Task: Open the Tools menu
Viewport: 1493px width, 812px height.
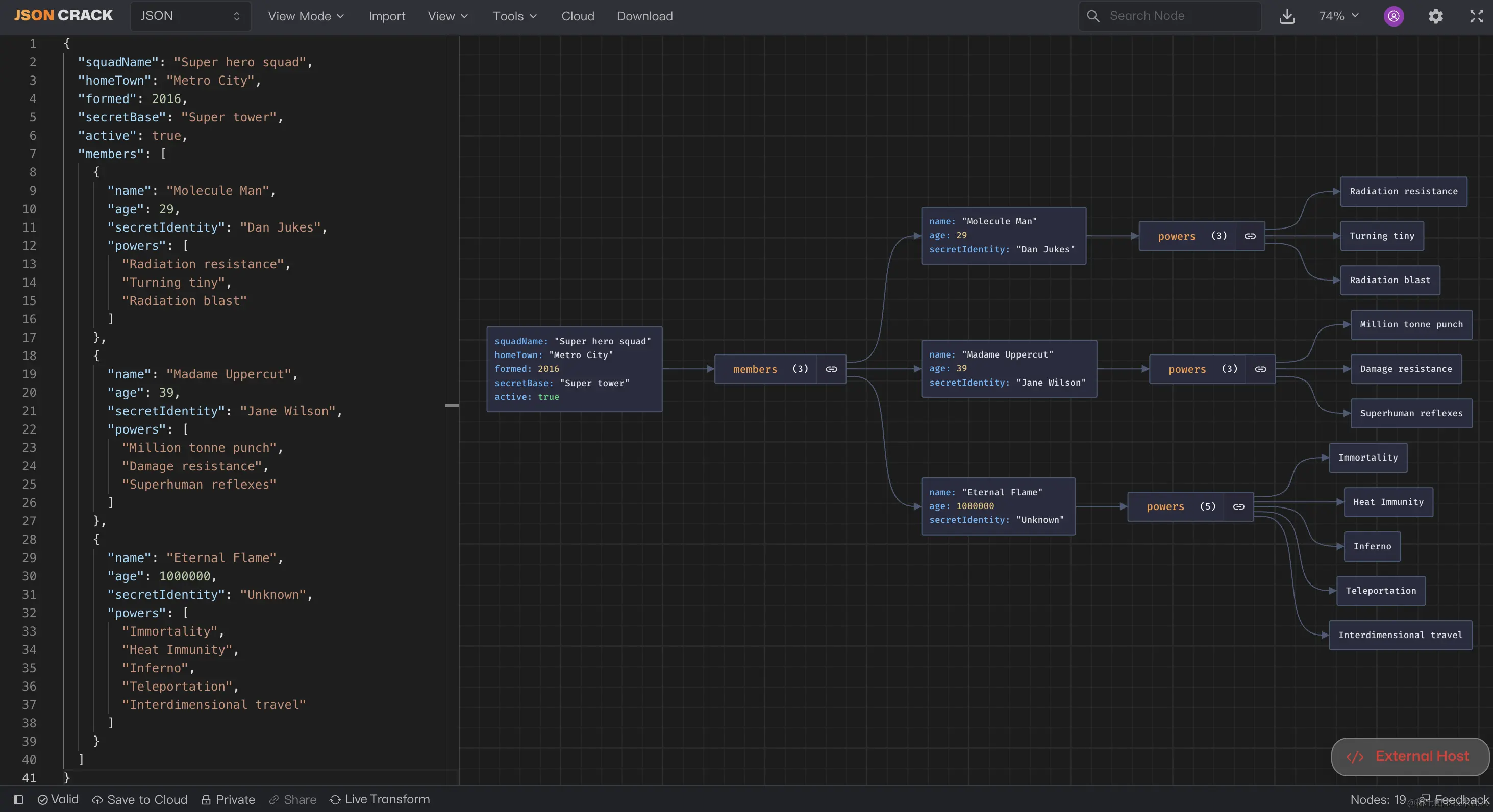Action: click(x=515, y=16)
